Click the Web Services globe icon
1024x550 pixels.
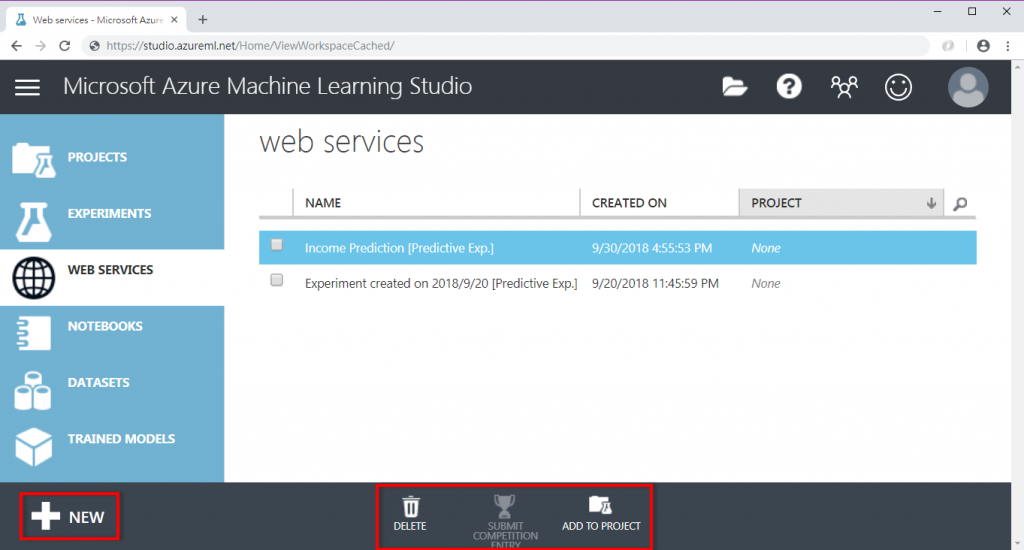pos(33,278)
